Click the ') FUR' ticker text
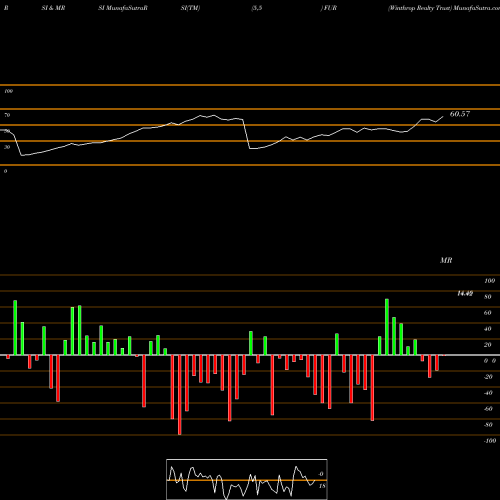 tap(329, 8)
